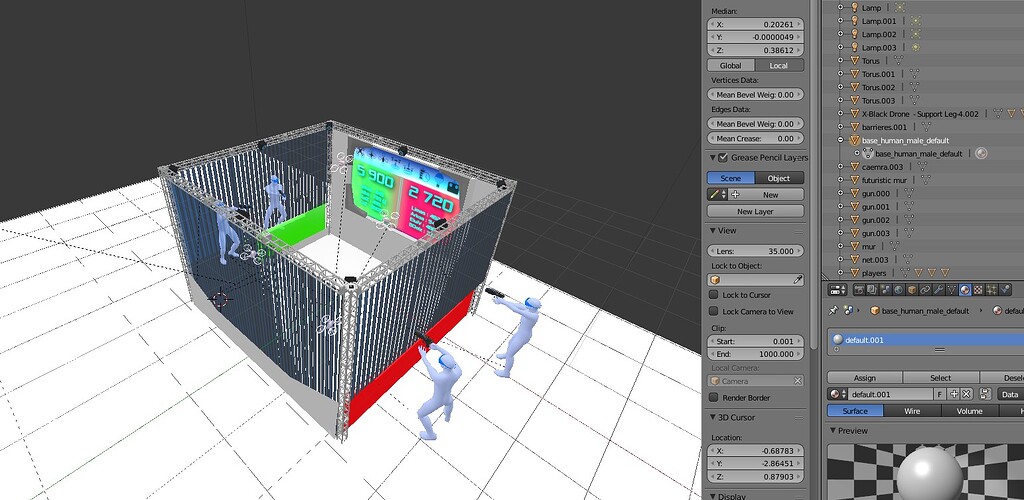Open the material browse dropdown beside default.001
This screenshot has width=1024, height=500.
[x=837, y=394]
